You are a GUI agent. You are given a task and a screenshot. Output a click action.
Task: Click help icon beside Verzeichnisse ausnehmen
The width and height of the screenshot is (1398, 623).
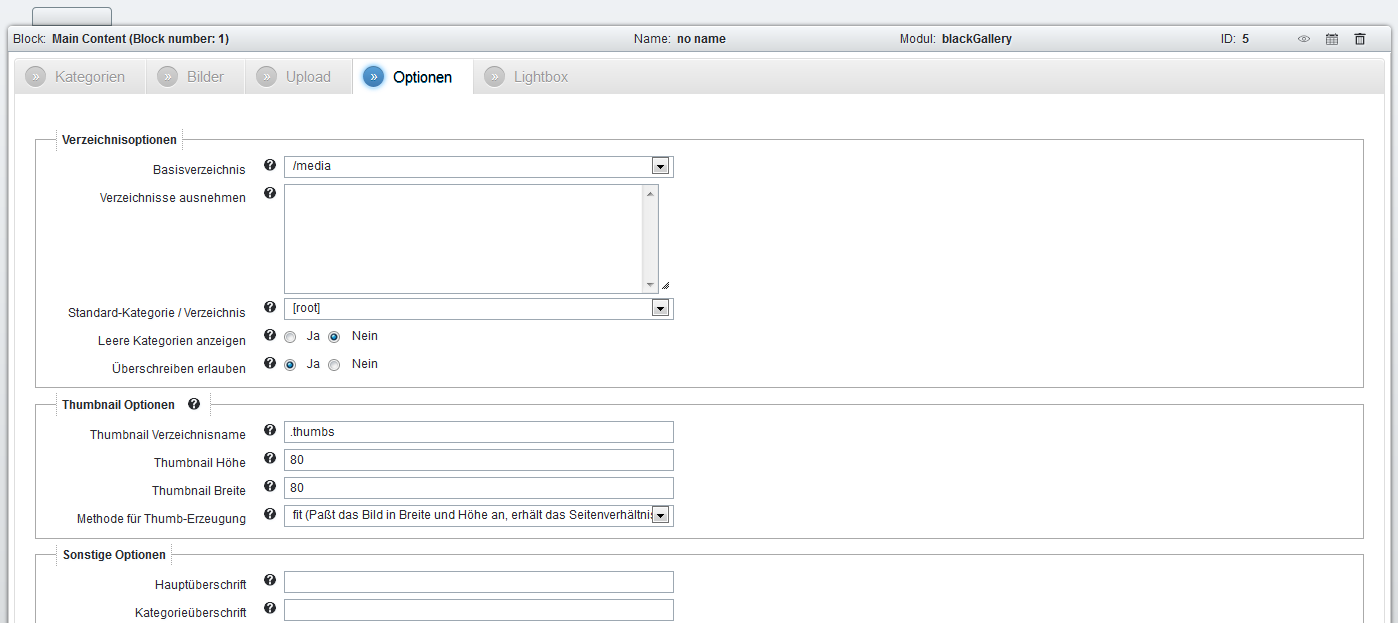coord(269,193)
